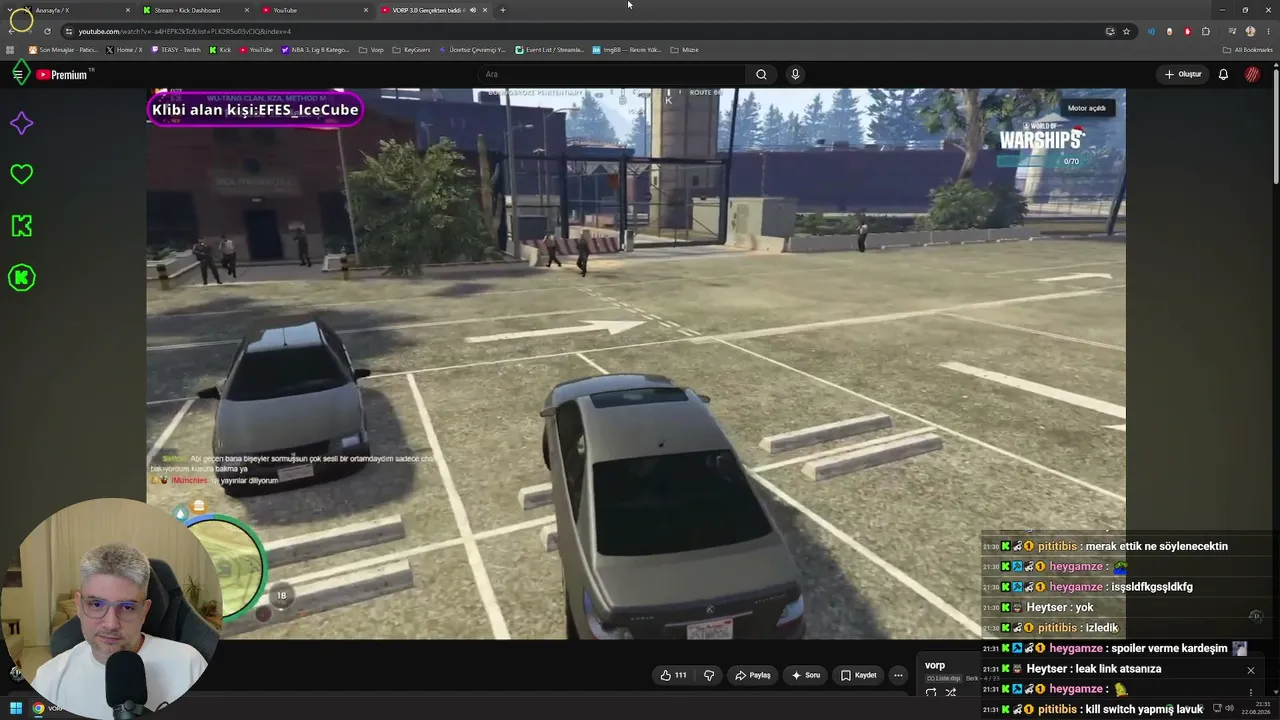Open the TEASY - Twitch bookmark

pyautogui.click(x=176, y=49)
